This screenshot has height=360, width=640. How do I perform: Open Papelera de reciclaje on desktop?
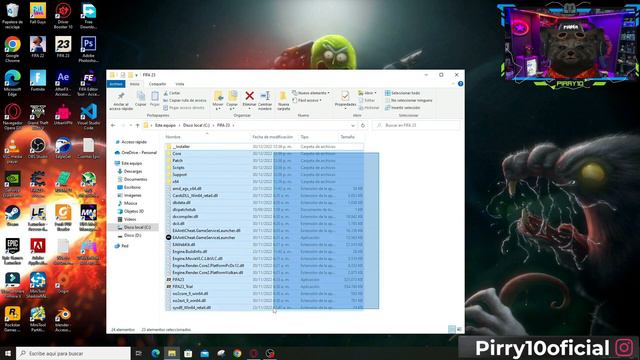[13, 16]
